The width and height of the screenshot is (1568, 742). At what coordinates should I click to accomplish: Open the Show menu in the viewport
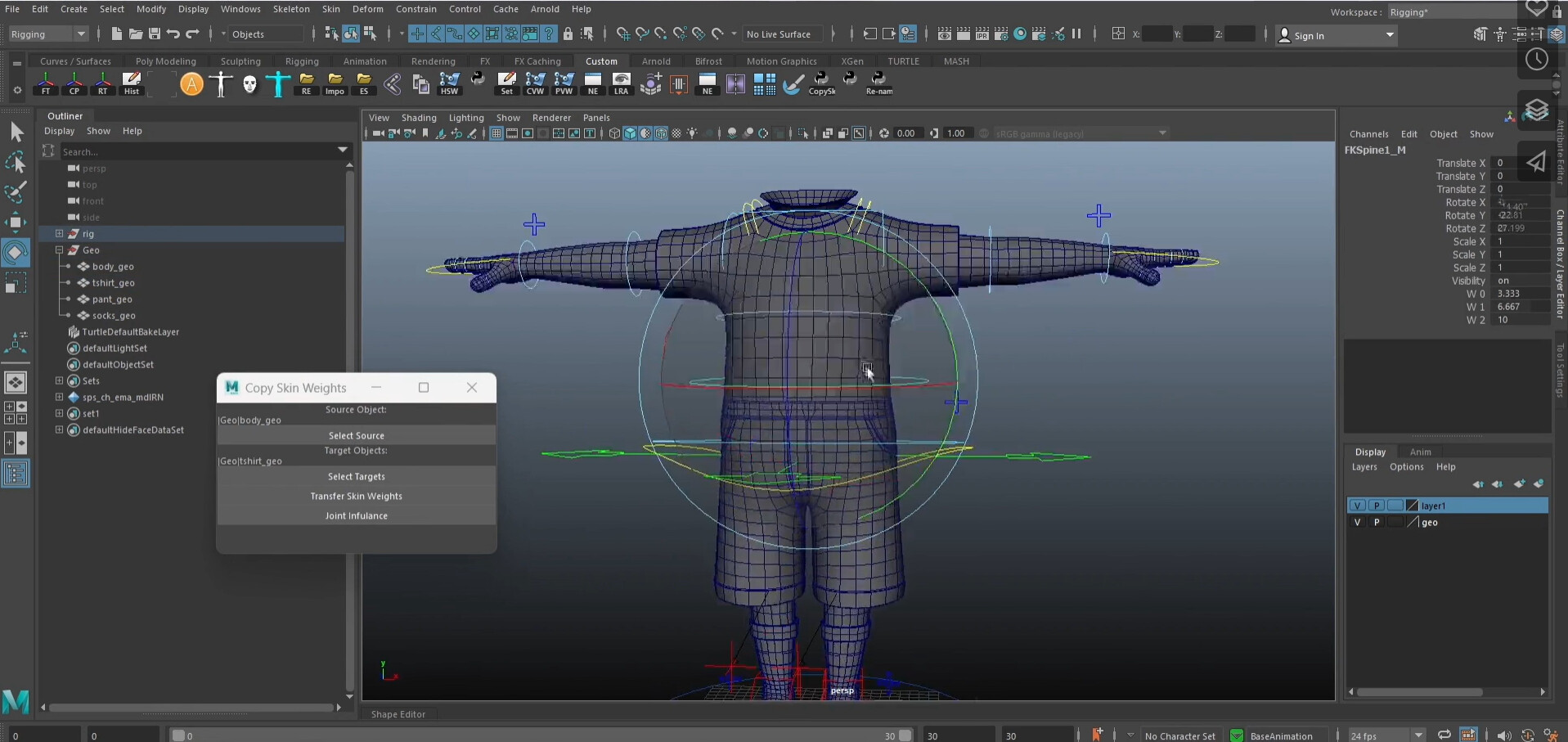[508, 117]
